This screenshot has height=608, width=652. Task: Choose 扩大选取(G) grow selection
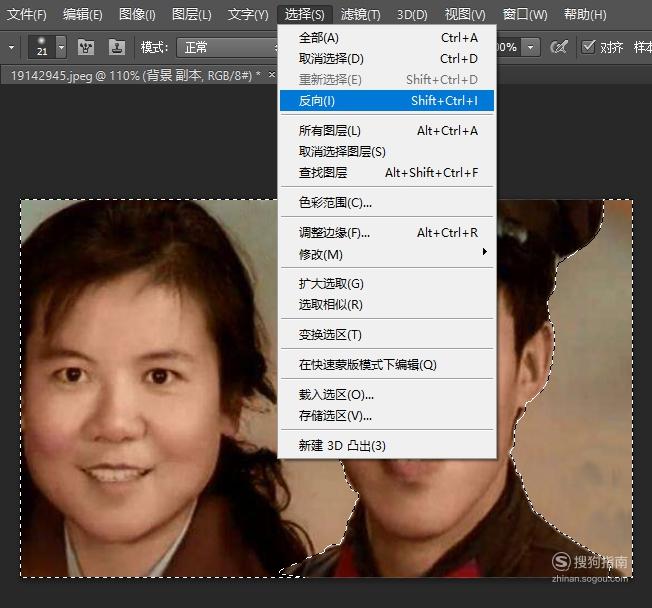coord(387,284)
